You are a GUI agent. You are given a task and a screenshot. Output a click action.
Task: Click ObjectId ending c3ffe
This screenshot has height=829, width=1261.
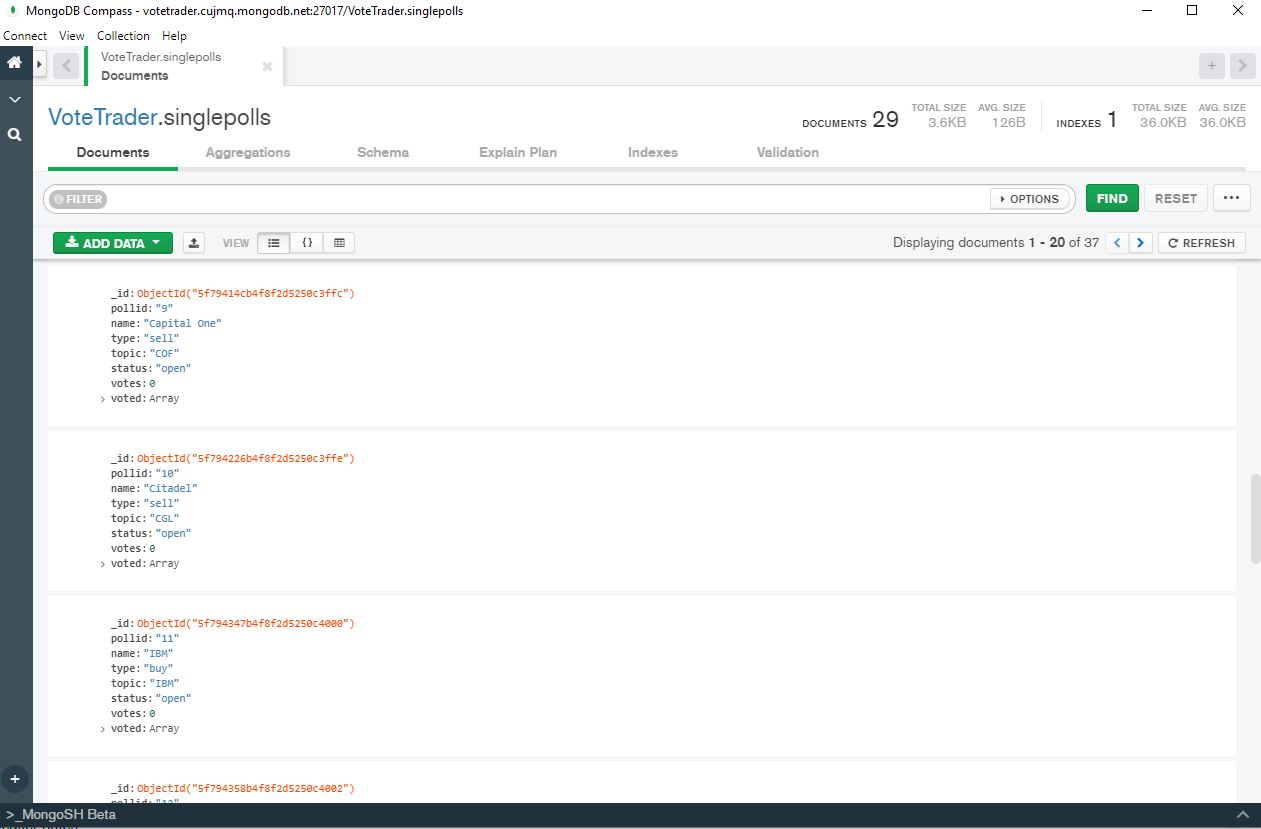pos(246,459)
